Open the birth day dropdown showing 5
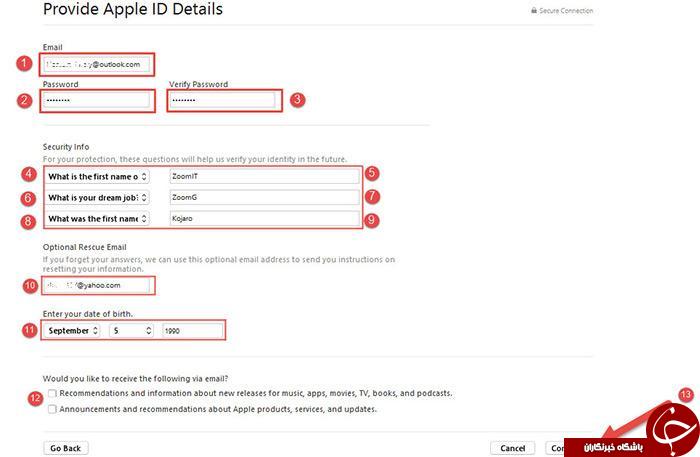Screen dimensions: 700x457 point(131,331)
